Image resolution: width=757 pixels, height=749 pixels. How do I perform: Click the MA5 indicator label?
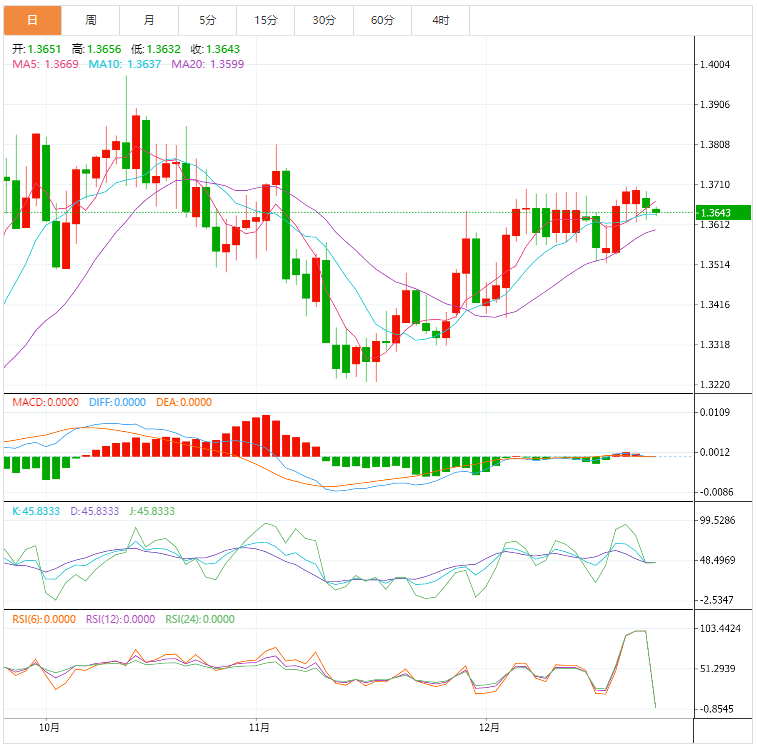[45, 64]
